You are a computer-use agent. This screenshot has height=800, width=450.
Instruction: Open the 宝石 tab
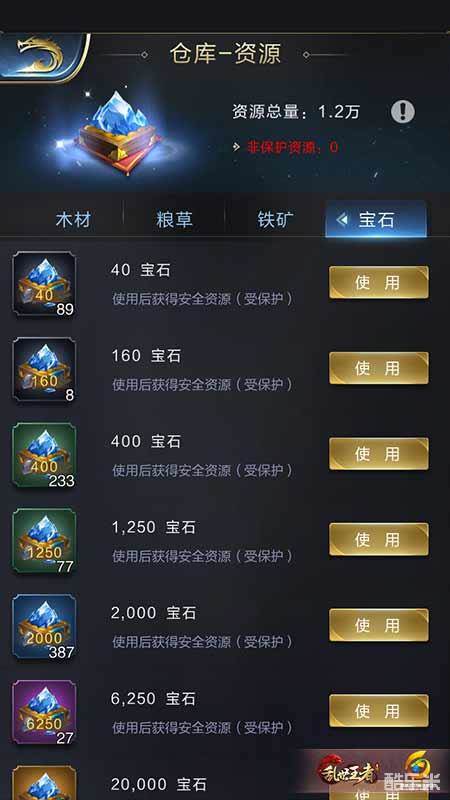376,220
